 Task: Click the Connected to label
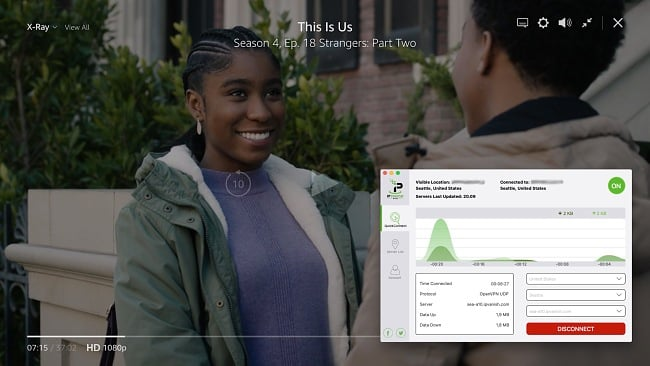pos(514,182)
